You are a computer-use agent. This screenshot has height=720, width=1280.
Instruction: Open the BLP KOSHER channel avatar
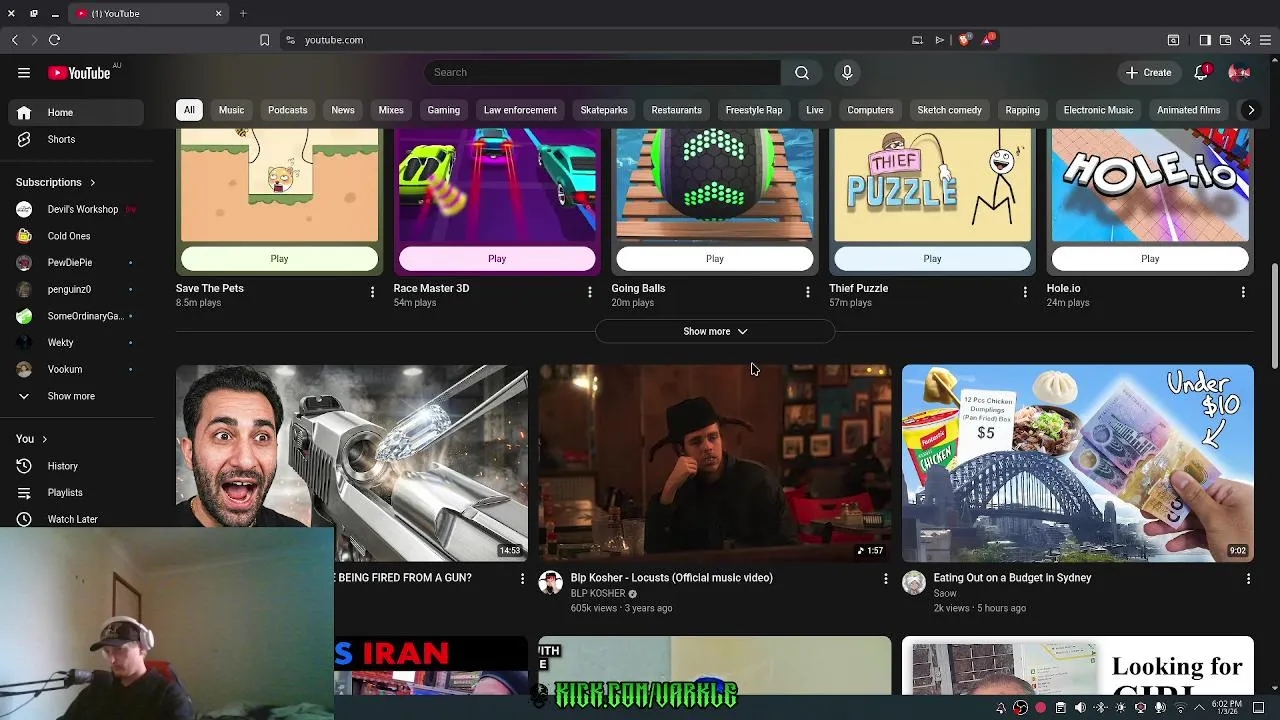[550, 583]
